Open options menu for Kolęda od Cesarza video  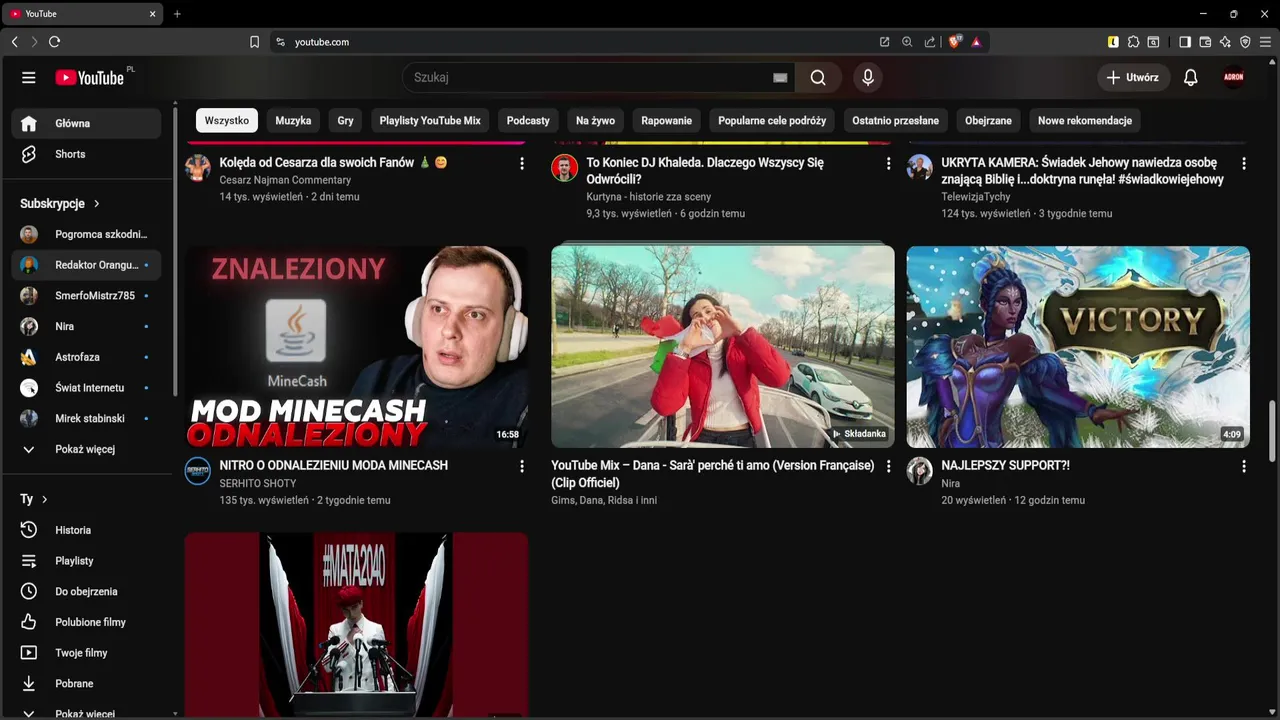click(x=521, y=163)
